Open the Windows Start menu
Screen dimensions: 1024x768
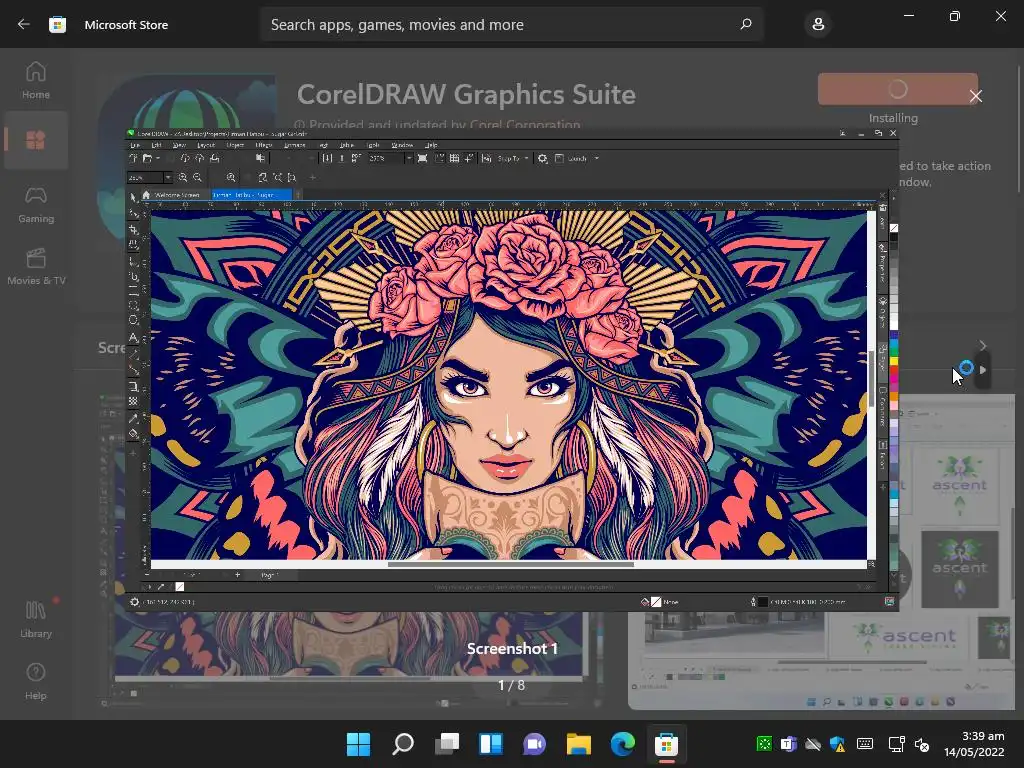coord(358,744)
